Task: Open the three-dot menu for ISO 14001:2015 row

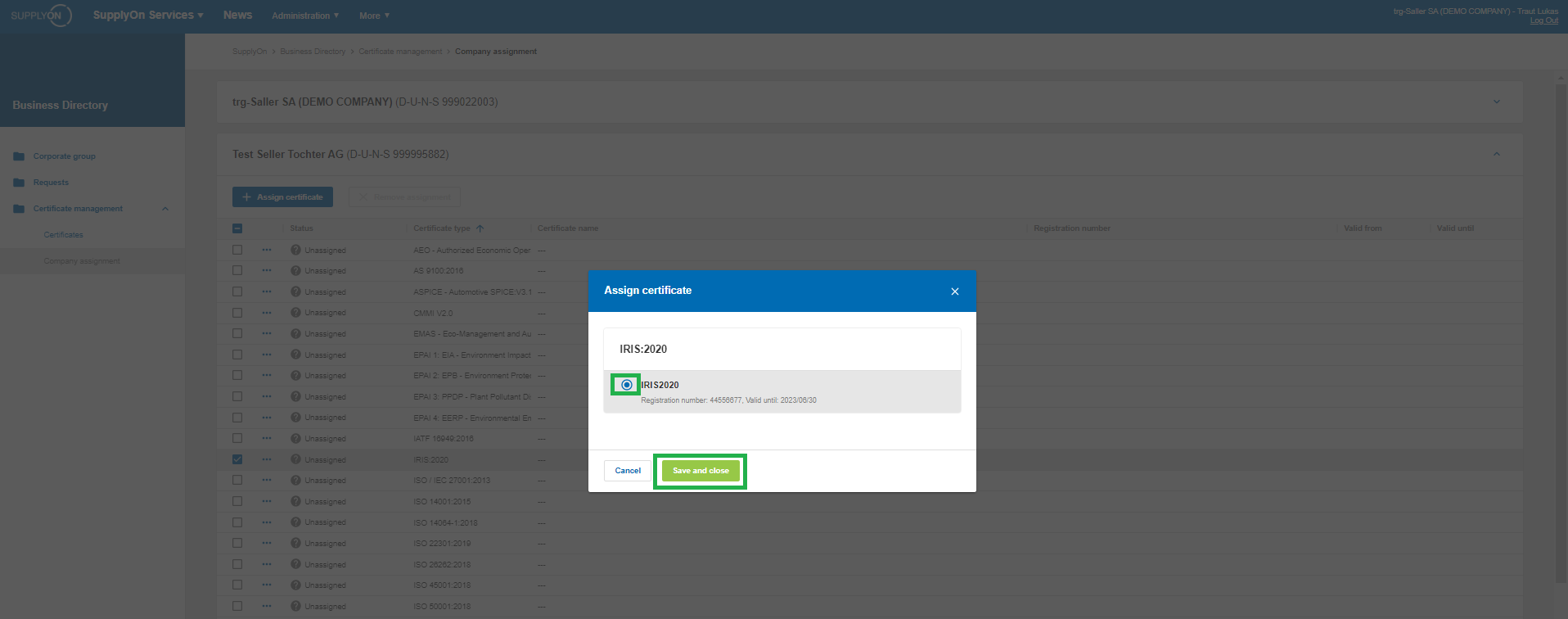Action: coord(267,501)
